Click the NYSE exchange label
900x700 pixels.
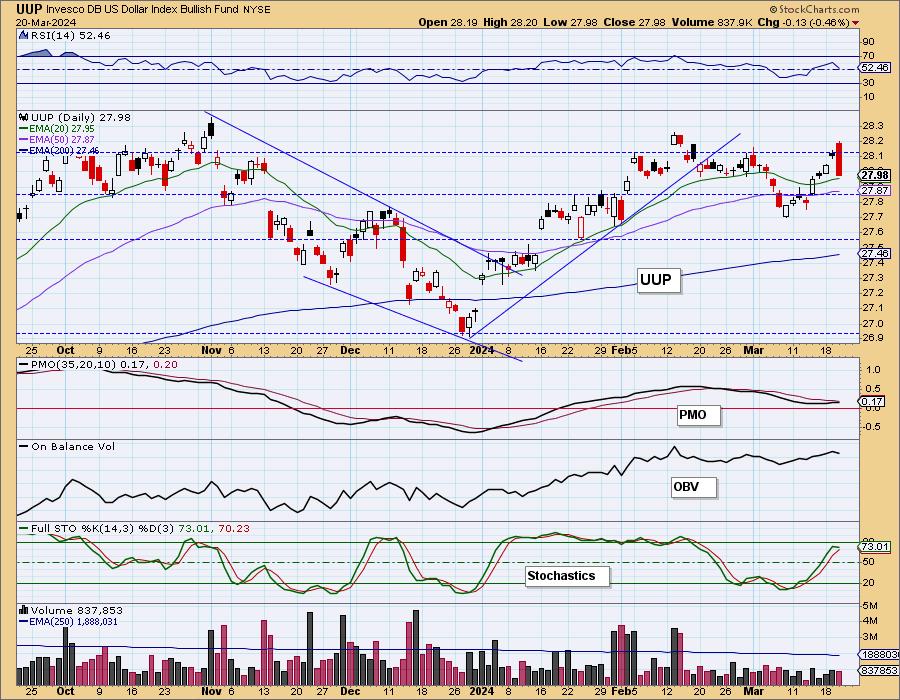coord(257,10)
